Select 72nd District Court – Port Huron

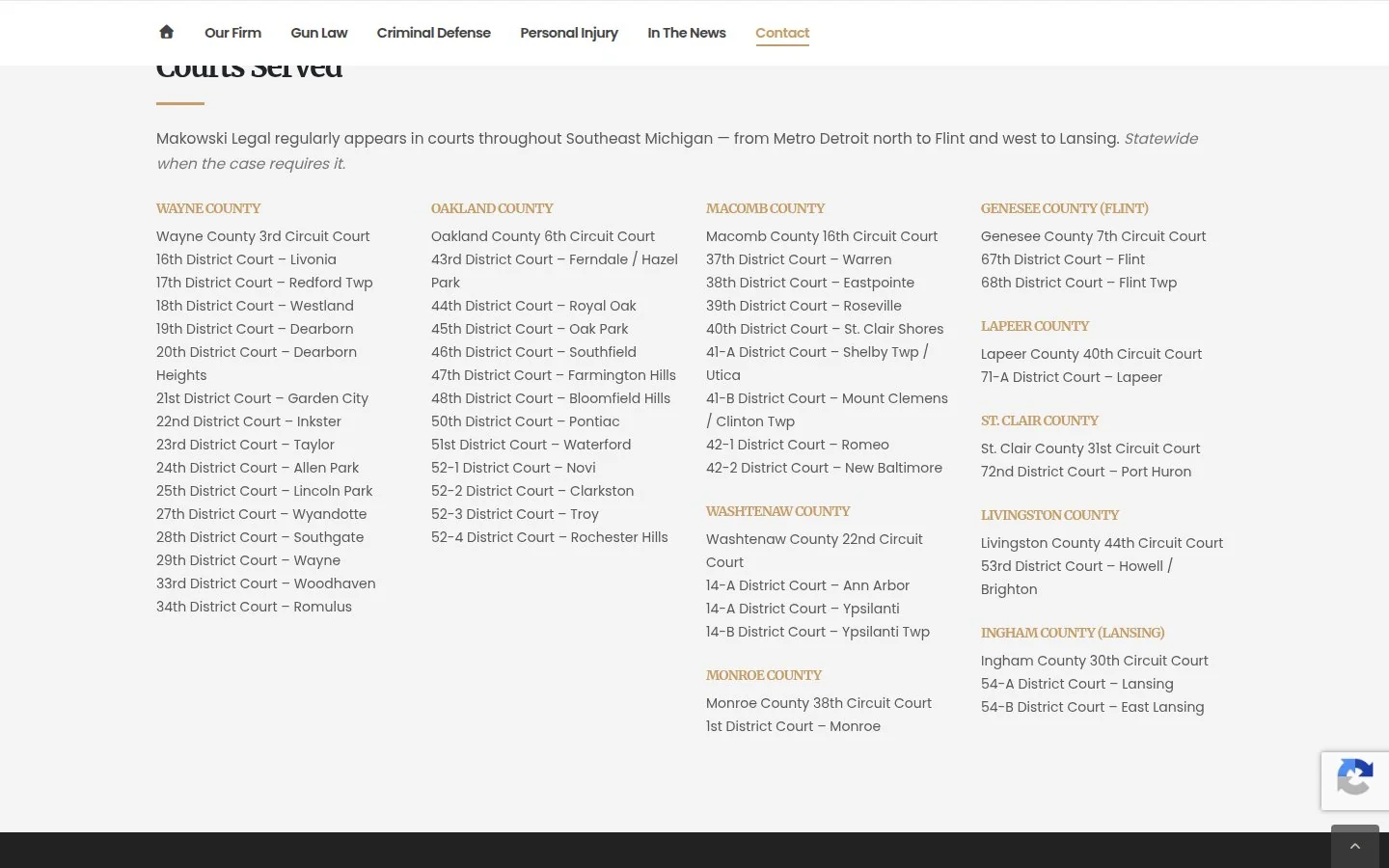tap(1086, 472)
